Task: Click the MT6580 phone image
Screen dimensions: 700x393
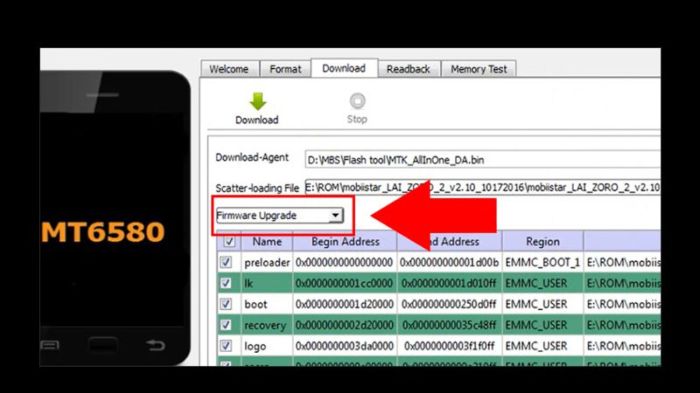Action: (x=115, y=218)
